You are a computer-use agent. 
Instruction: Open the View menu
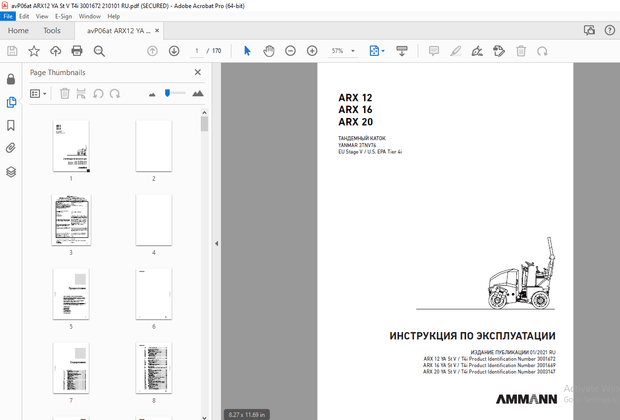[42, 16]
